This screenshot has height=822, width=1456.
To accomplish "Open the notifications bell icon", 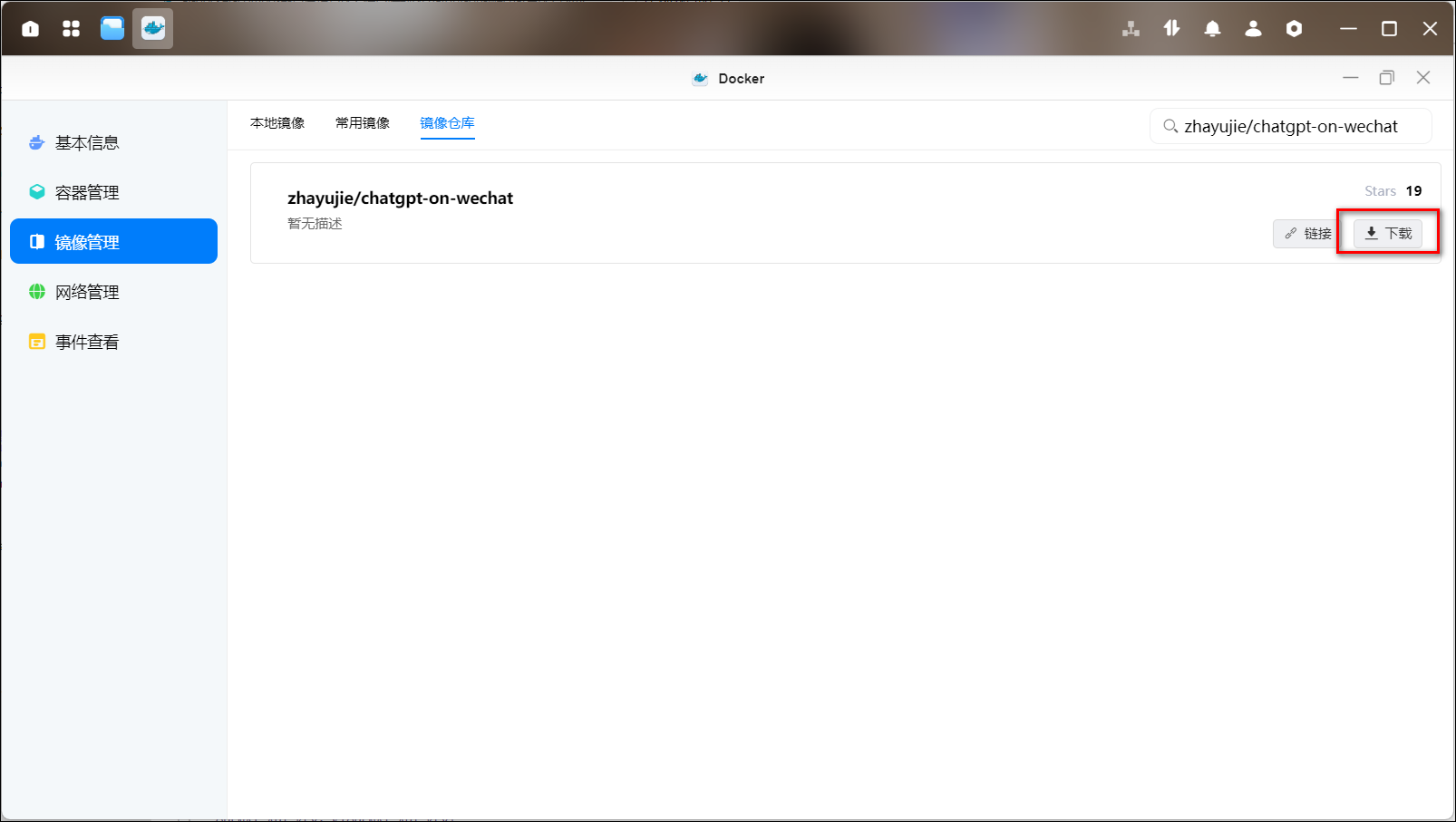I will [1212, 29].
